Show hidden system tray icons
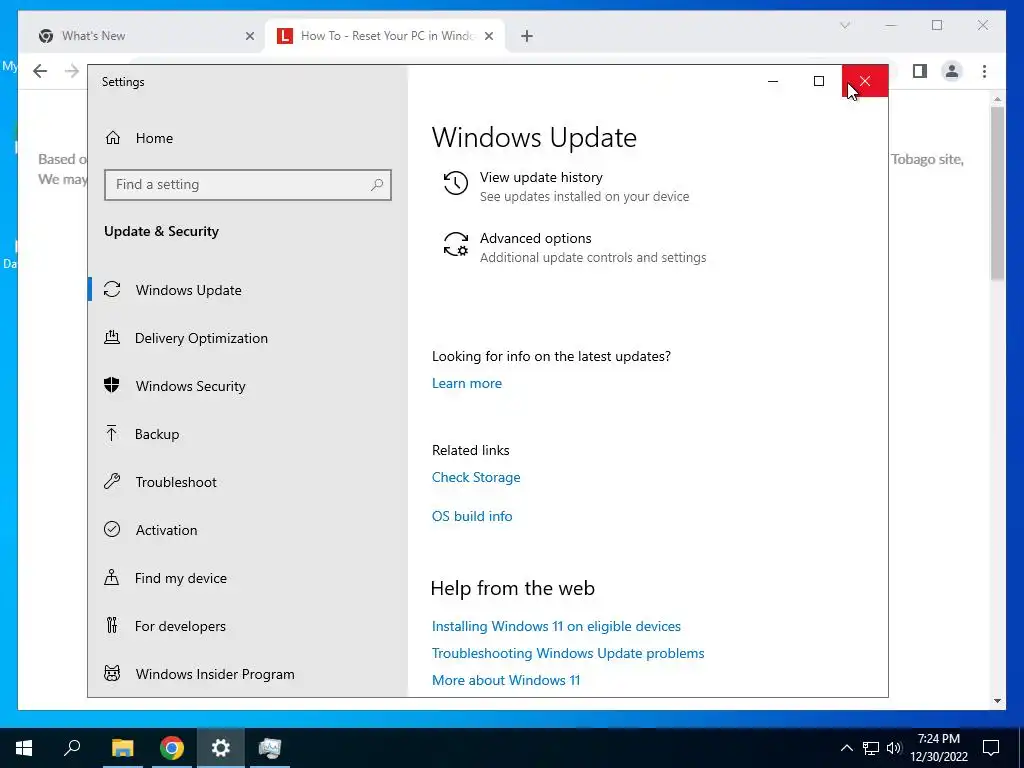 tap(846, 748)
